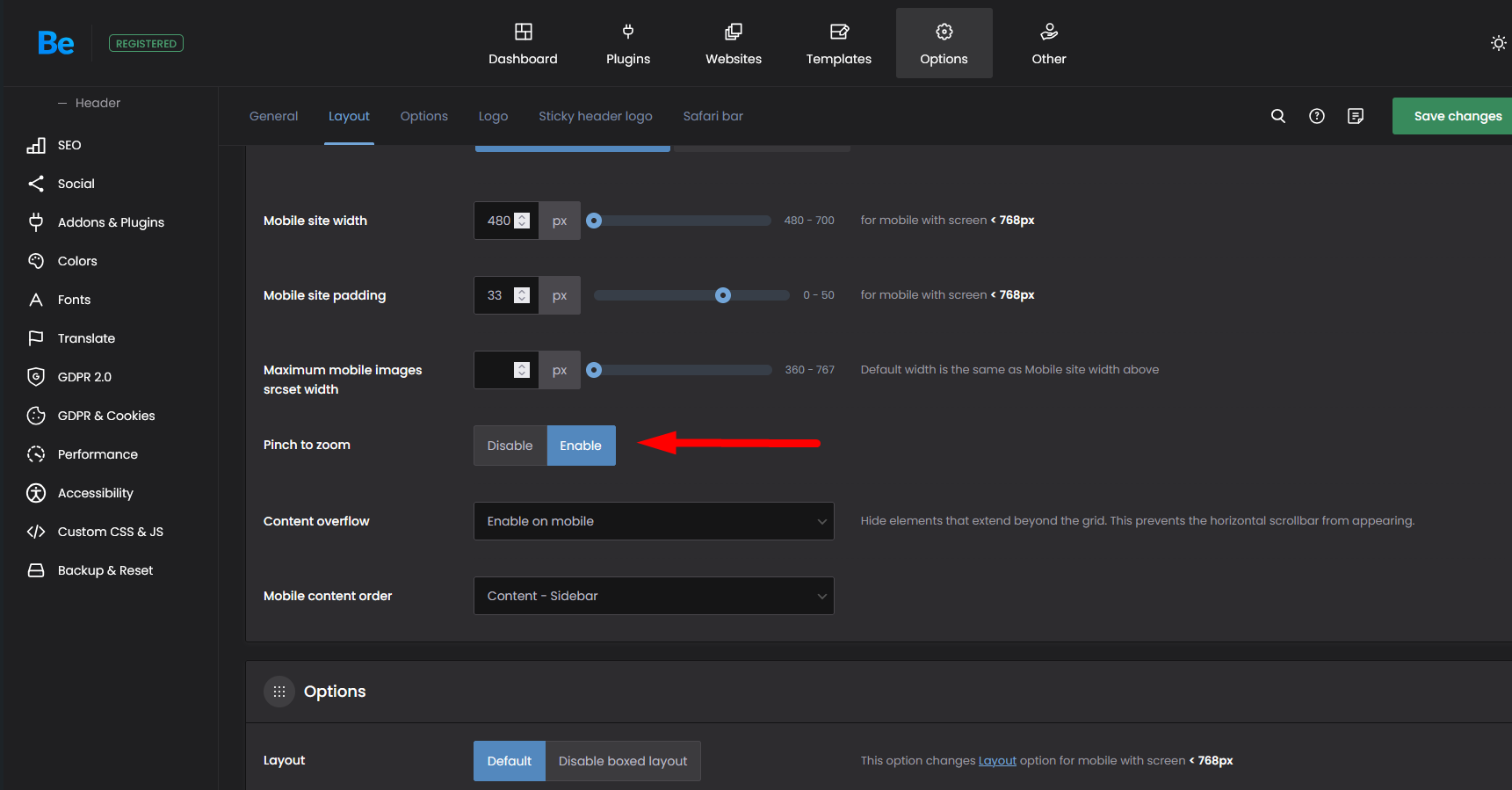Open the Plugins section in top navigation
The height and width of the screenshot is (790, 1512).
pyautogui.click(x=627, y=44)
